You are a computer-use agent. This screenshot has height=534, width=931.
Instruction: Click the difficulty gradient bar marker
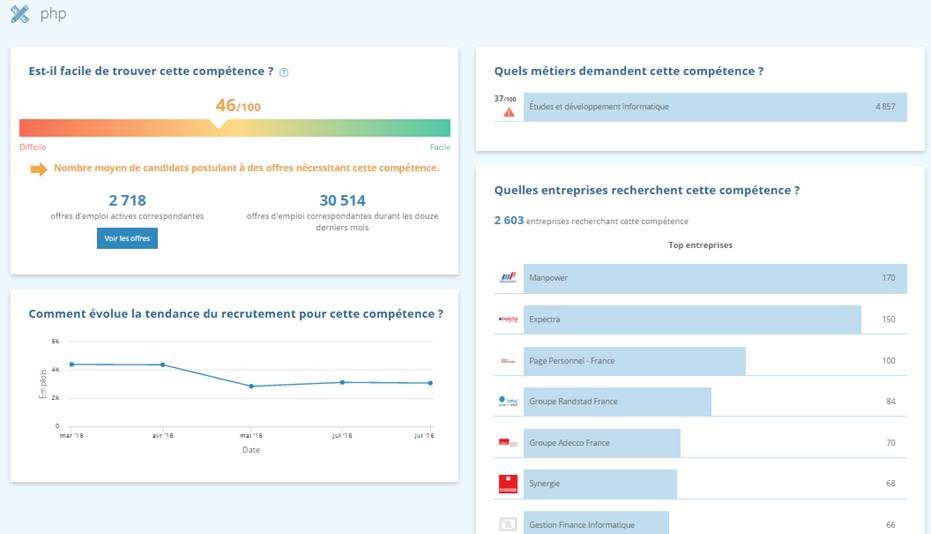(218, 124)
